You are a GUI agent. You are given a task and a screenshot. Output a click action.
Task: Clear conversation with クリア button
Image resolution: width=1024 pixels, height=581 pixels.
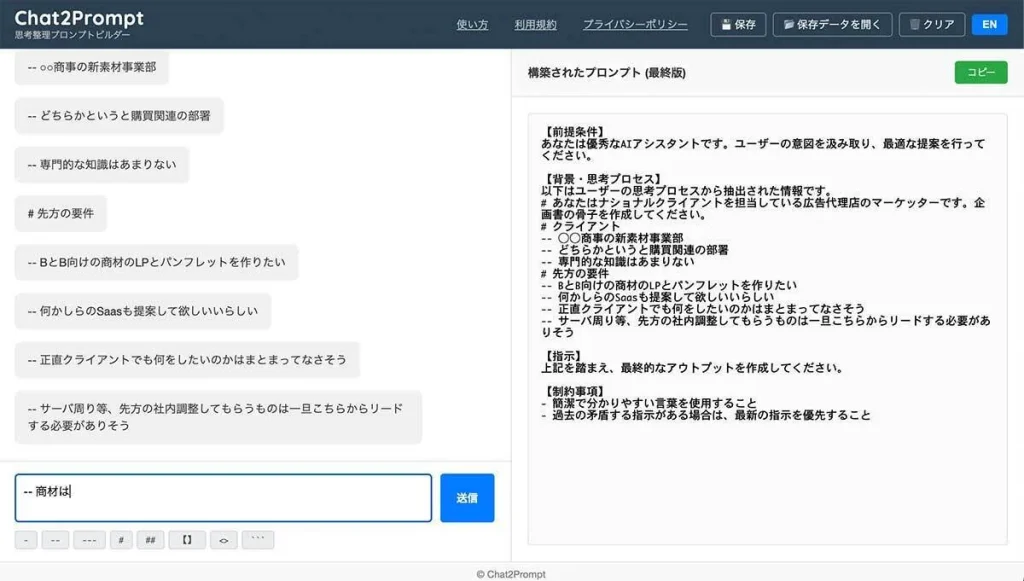tap(932, 25)
